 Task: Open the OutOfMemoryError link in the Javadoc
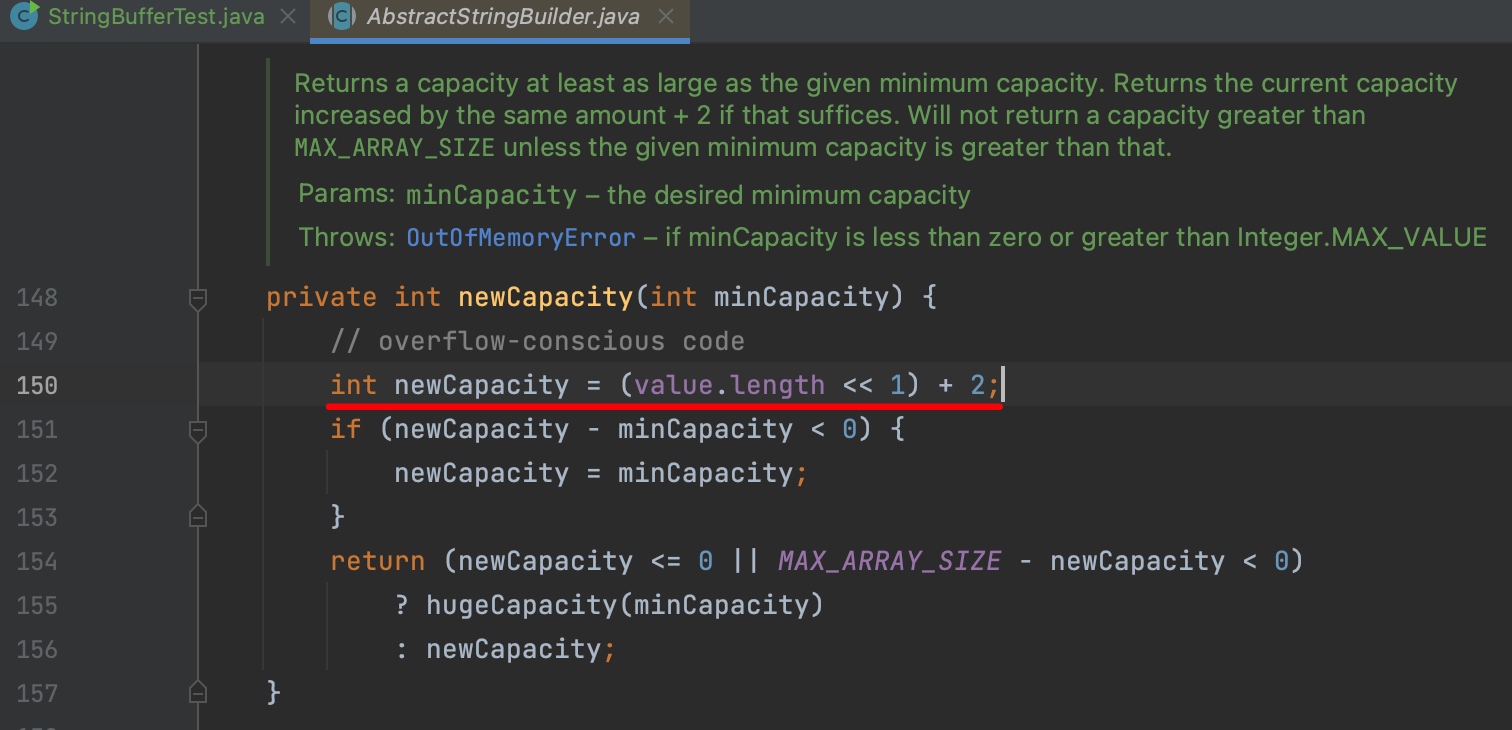pyautogui.click(x=521, y=238)
